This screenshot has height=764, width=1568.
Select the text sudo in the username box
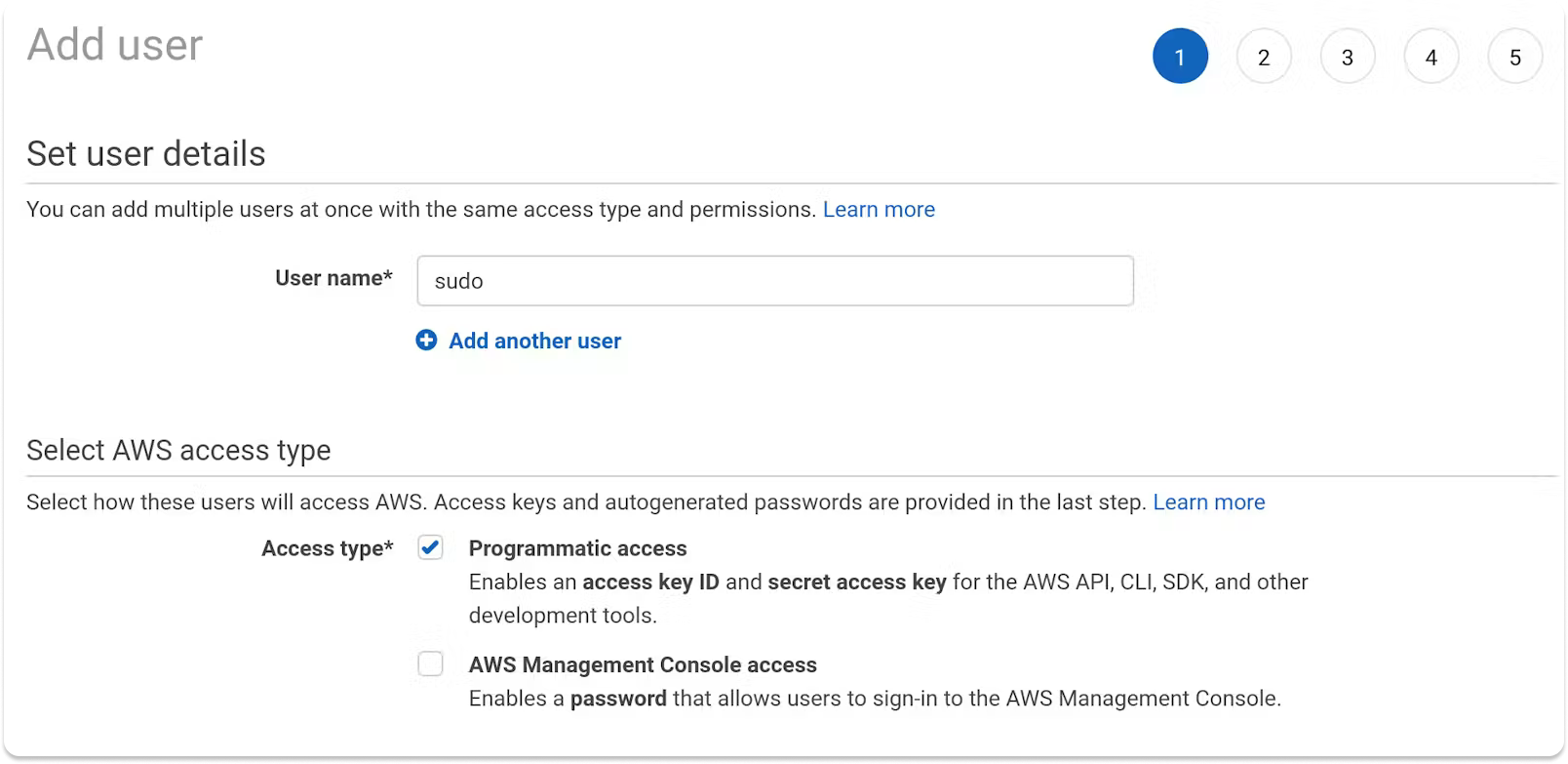[459, 281]
